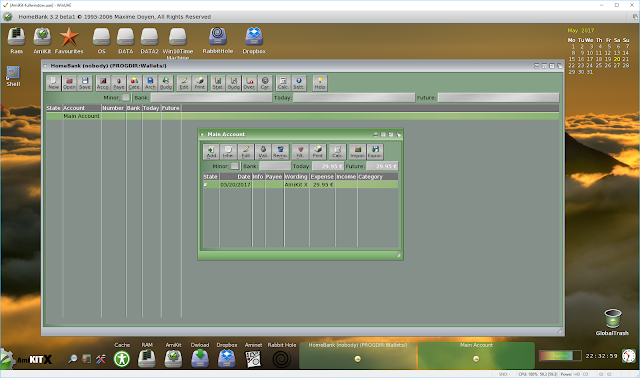Open the Car cost (Car.) toolbar button
The width and height of the screenshot is (640, 378).
(x=265, y=83)
